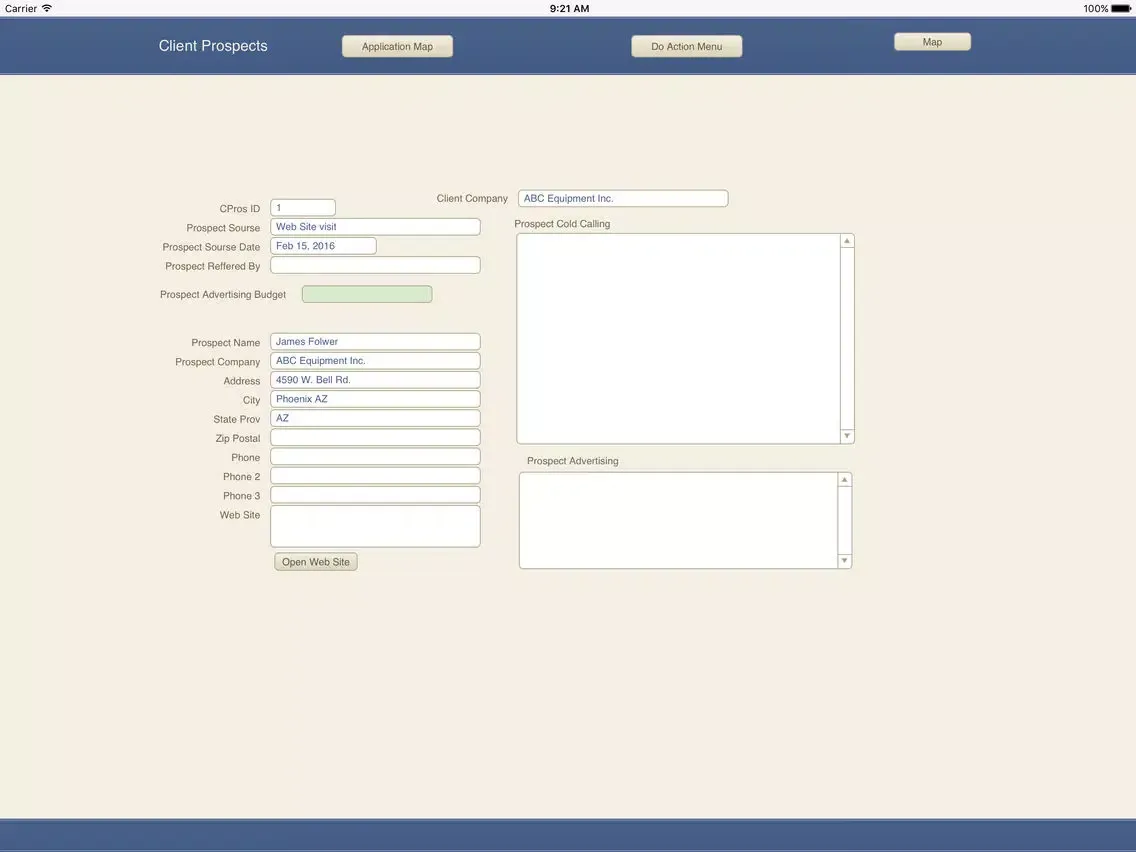Viewport: 1136px width, 852px height.
Task: Select the CPros ID field
Action: pyautogui.click(x=303, y=208)
